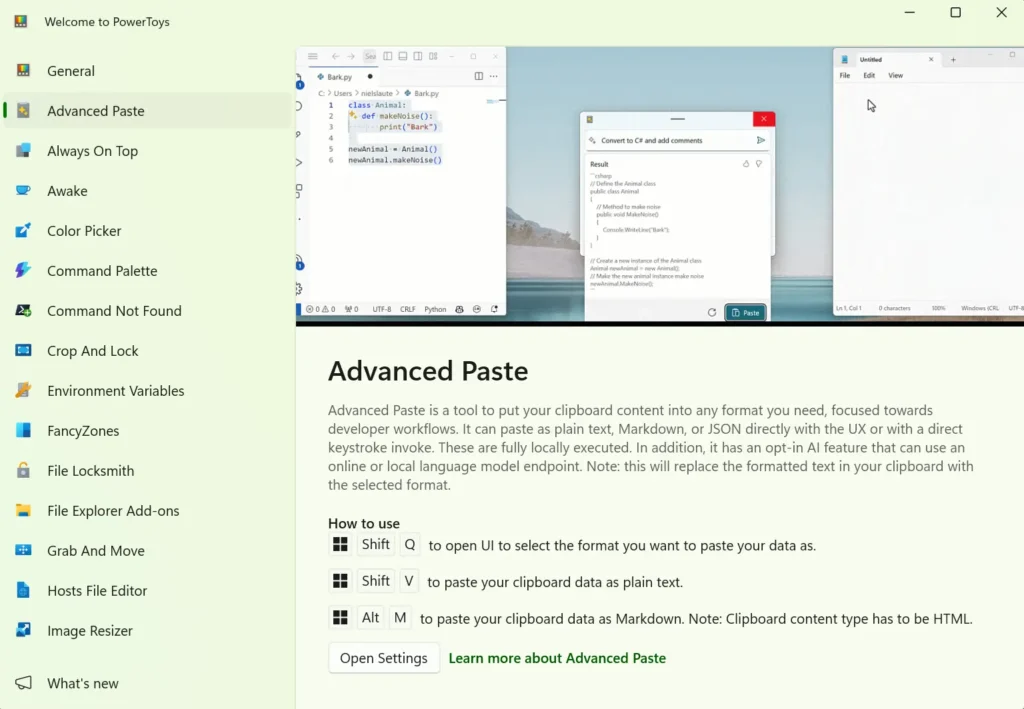Follow Learn more about Advanced Paste link
The height and width of the screenshot is (709, 1024).
tap(557, 658)
